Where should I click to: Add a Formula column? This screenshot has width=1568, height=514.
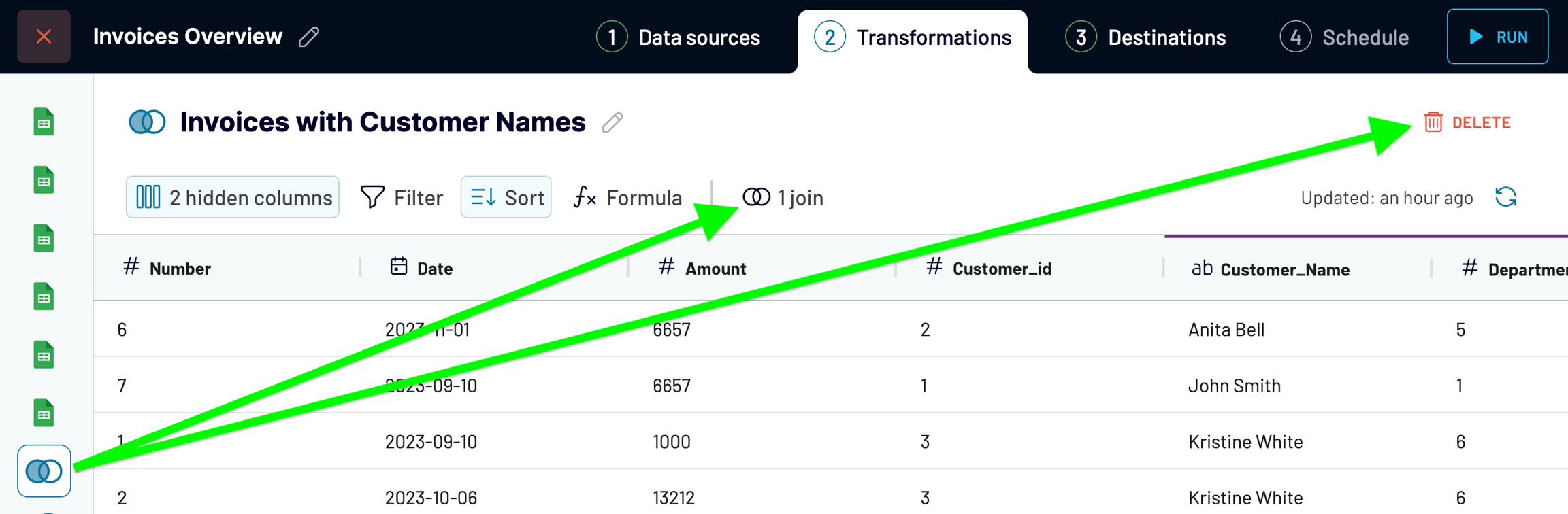pos(627,197)
